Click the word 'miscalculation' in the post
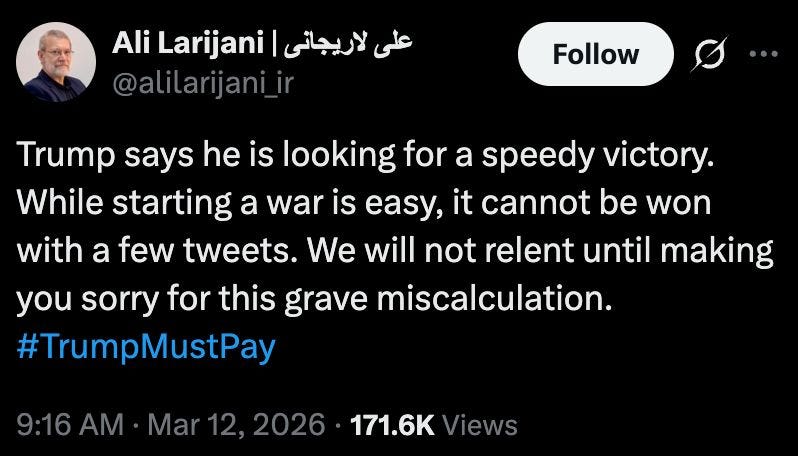This screenshot has width=798, height=456. (493, 298)
